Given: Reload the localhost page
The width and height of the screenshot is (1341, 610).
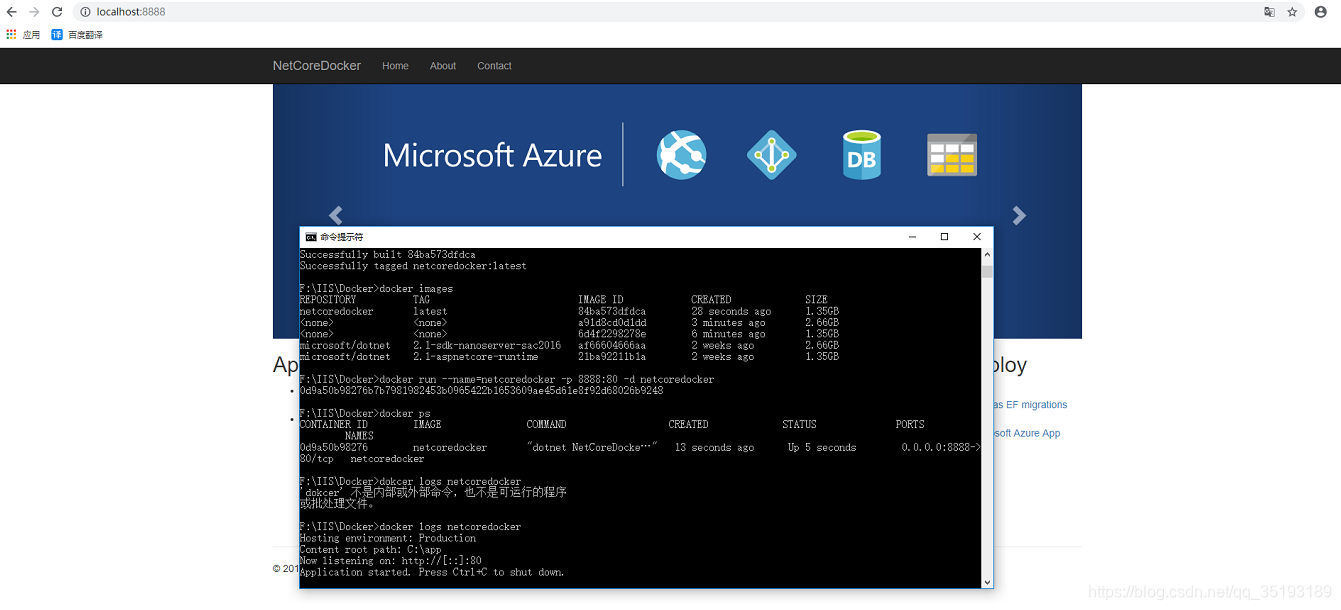Looking at the screenshot, I should click(57, 12).
